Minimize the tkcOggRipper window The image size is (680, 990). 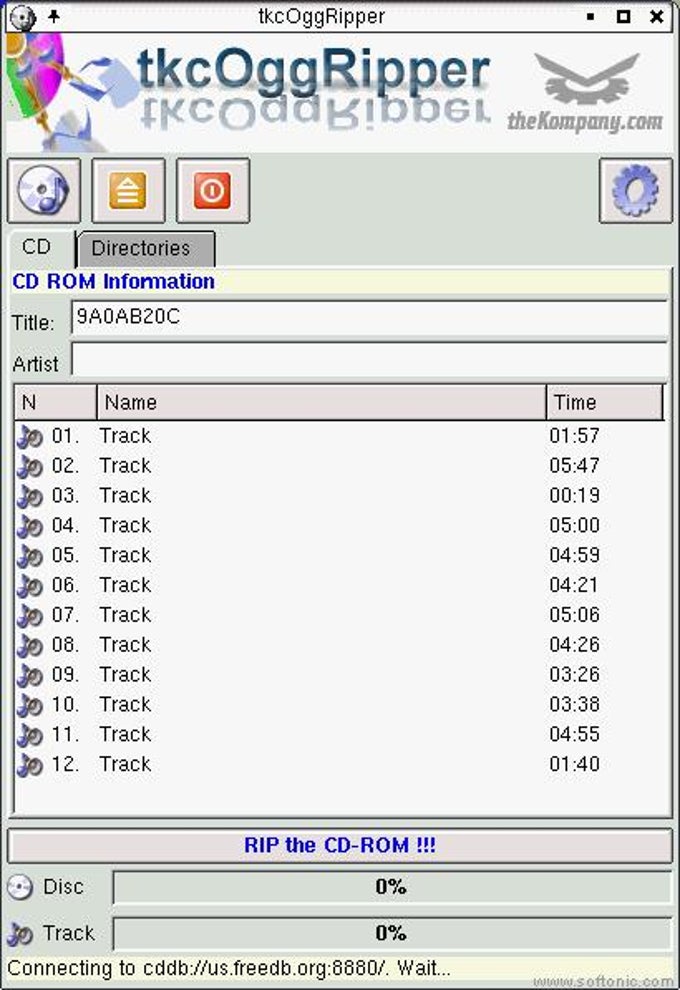(590, 17)
